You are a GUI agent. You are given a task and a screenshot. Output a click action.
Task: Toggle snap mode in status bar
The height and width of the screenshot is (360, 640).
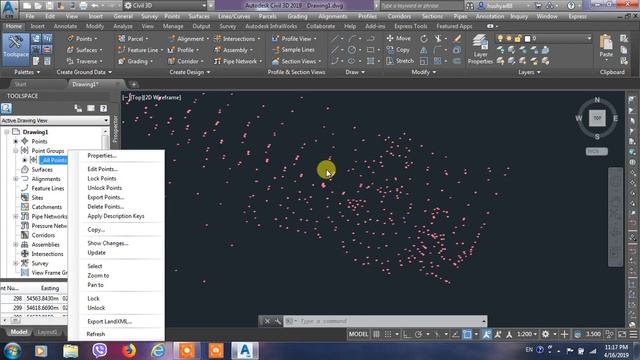388,334
